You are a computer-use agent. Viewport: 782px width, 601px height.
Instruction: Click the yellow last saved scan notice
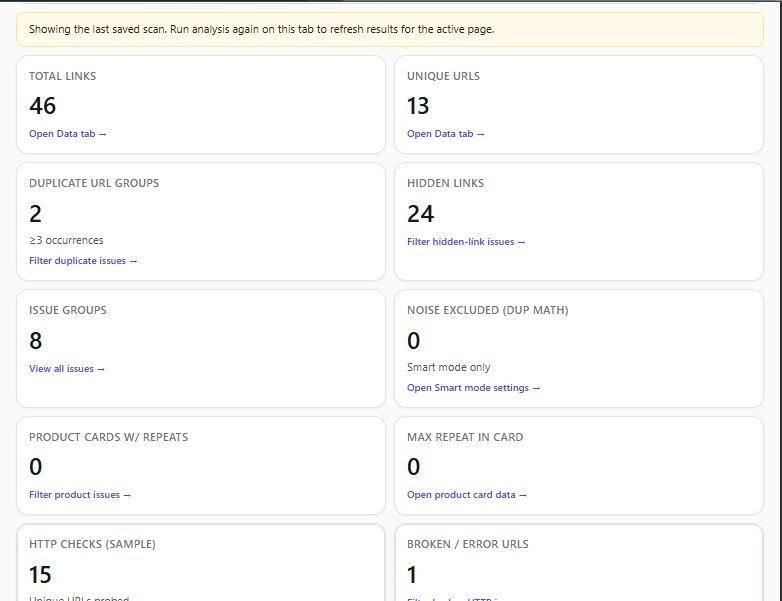(390, 29)
